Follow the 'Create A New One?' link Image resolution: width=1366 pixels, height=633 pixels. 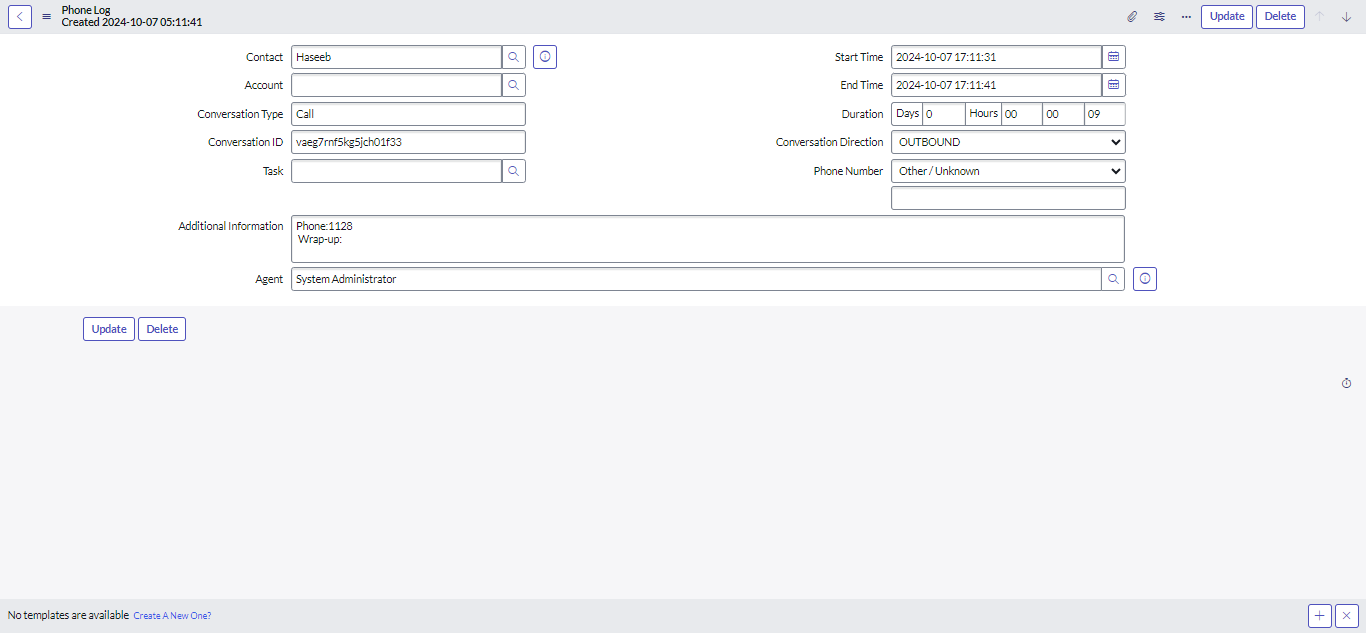[172, 616]
